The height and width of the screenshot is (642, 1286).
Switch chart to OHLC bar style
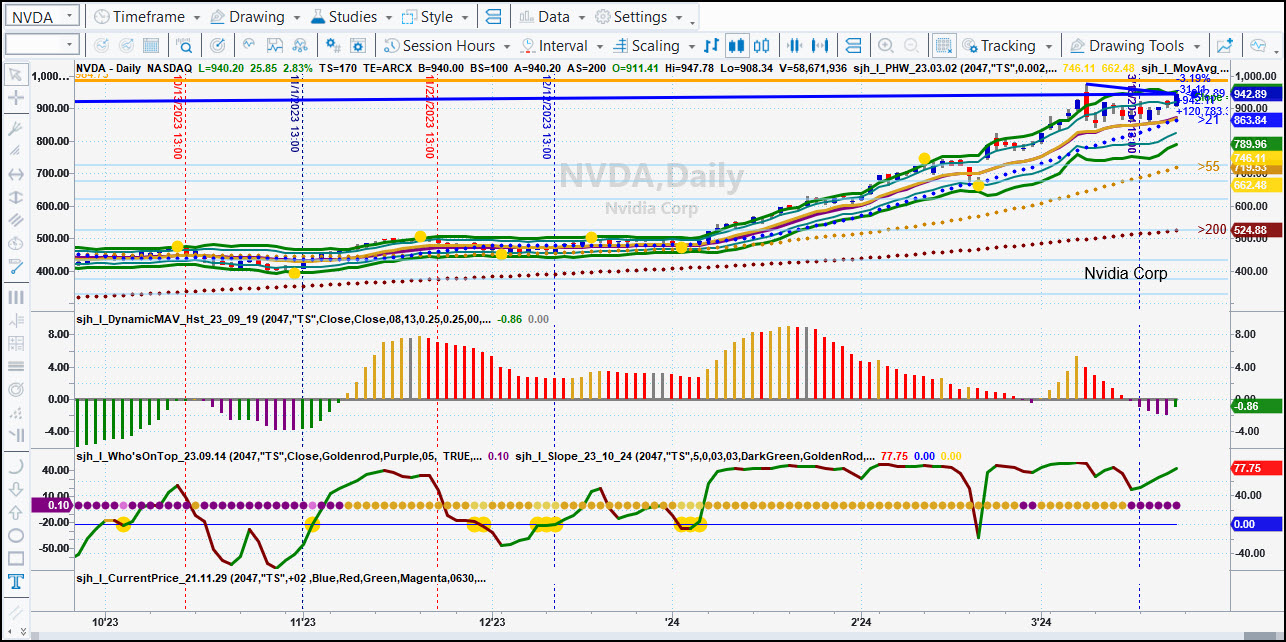coord(711,45)
